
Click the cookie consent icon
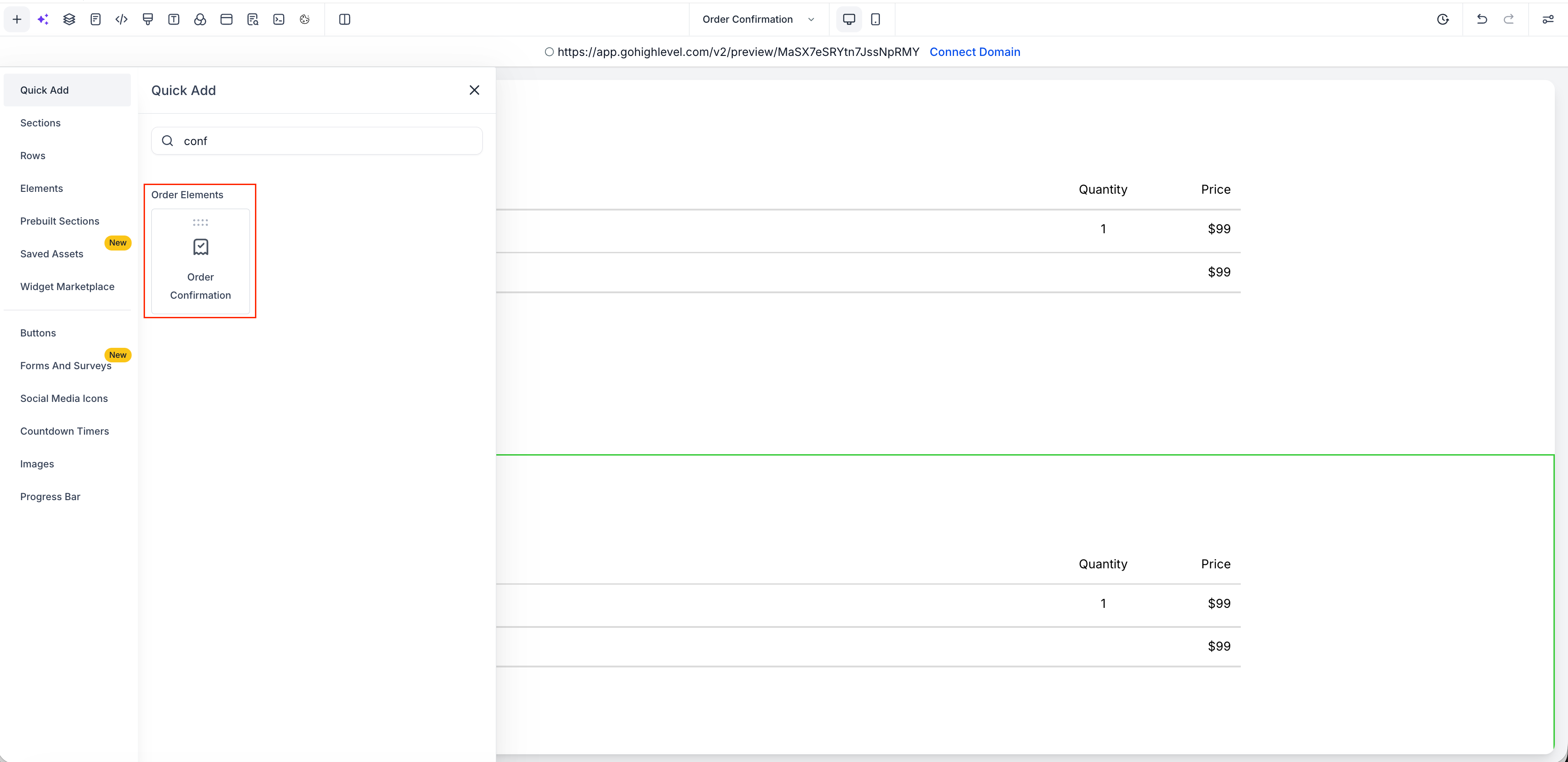coord(305,20)
